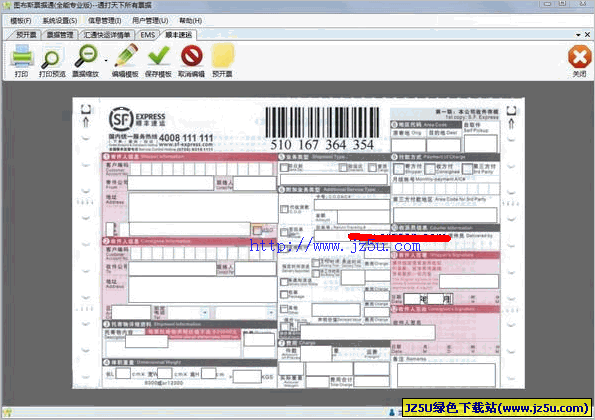Click the yellow 预开票 toolbar icon
Image resolution: width=595 pixels, height=420 pixels.
pyautogui.click(x=223, y=56)
